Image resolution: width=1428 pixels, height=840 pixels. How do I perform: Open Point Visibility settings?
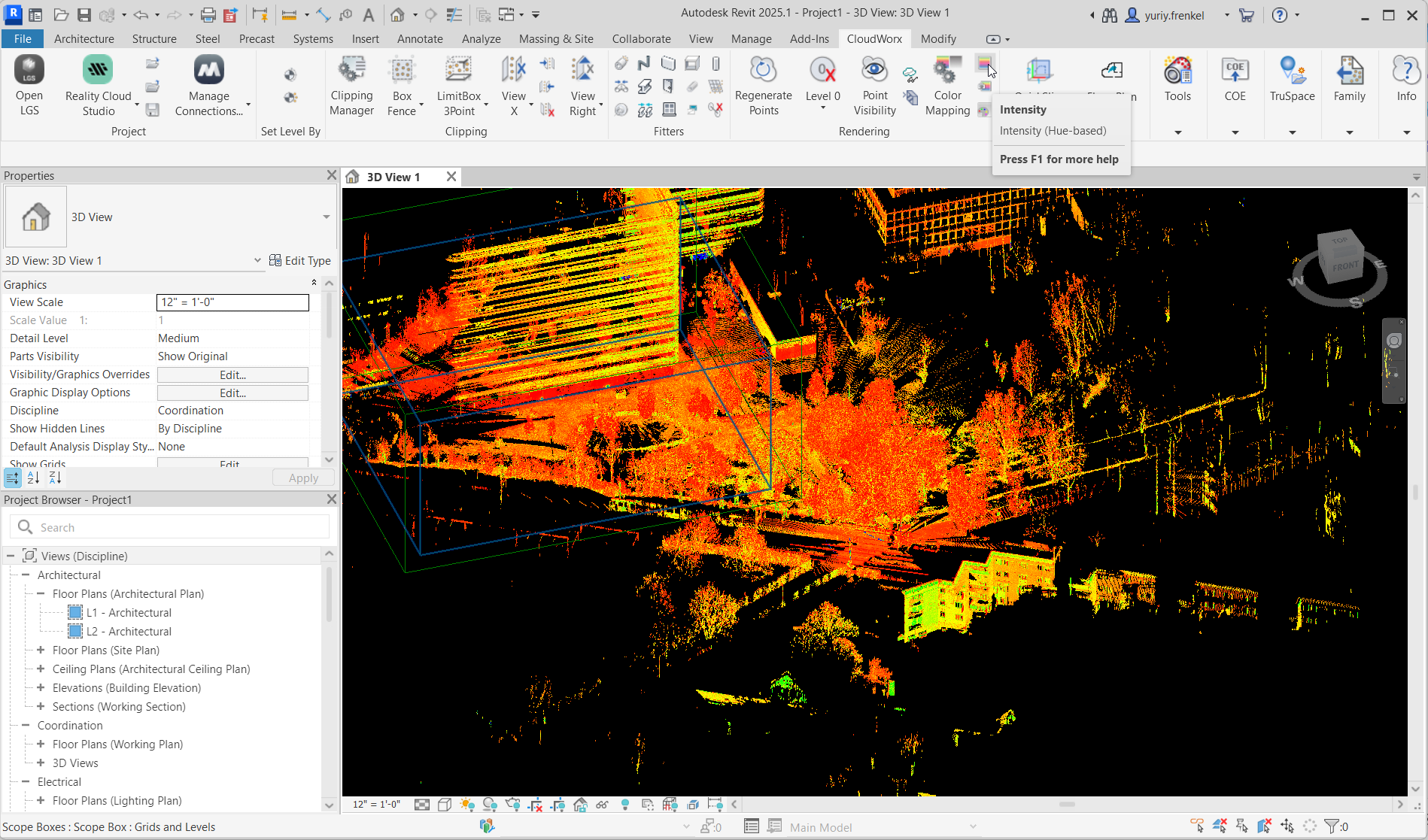pos(874,86)
